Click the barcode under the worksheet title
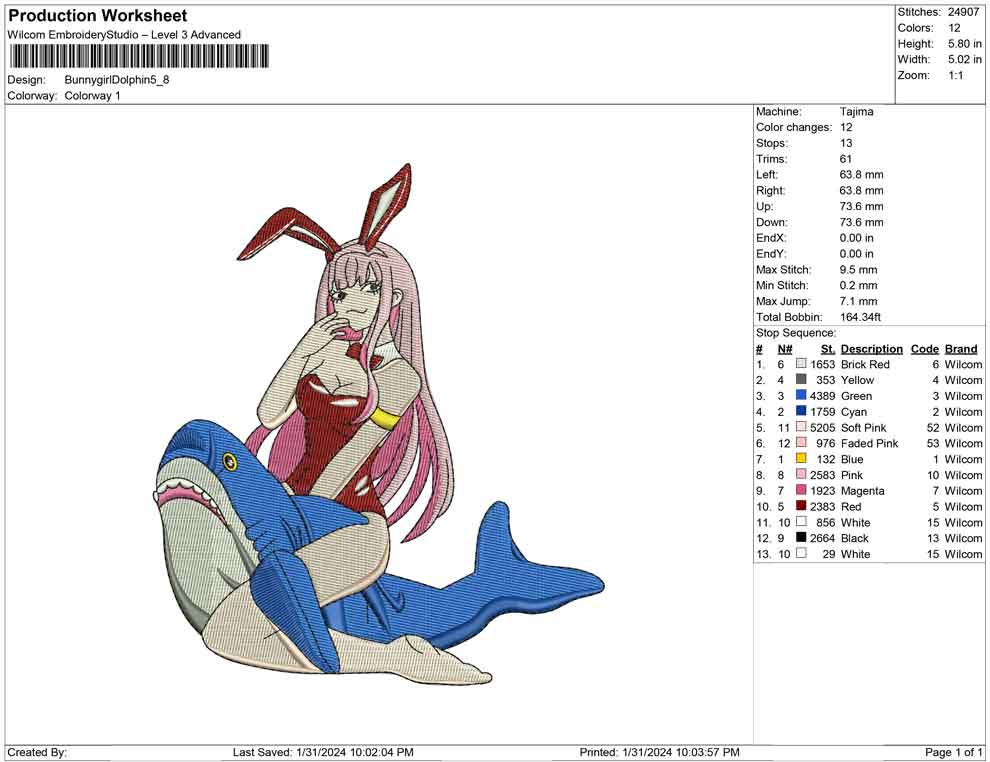990x762 pixels. (x=138, y=56)
